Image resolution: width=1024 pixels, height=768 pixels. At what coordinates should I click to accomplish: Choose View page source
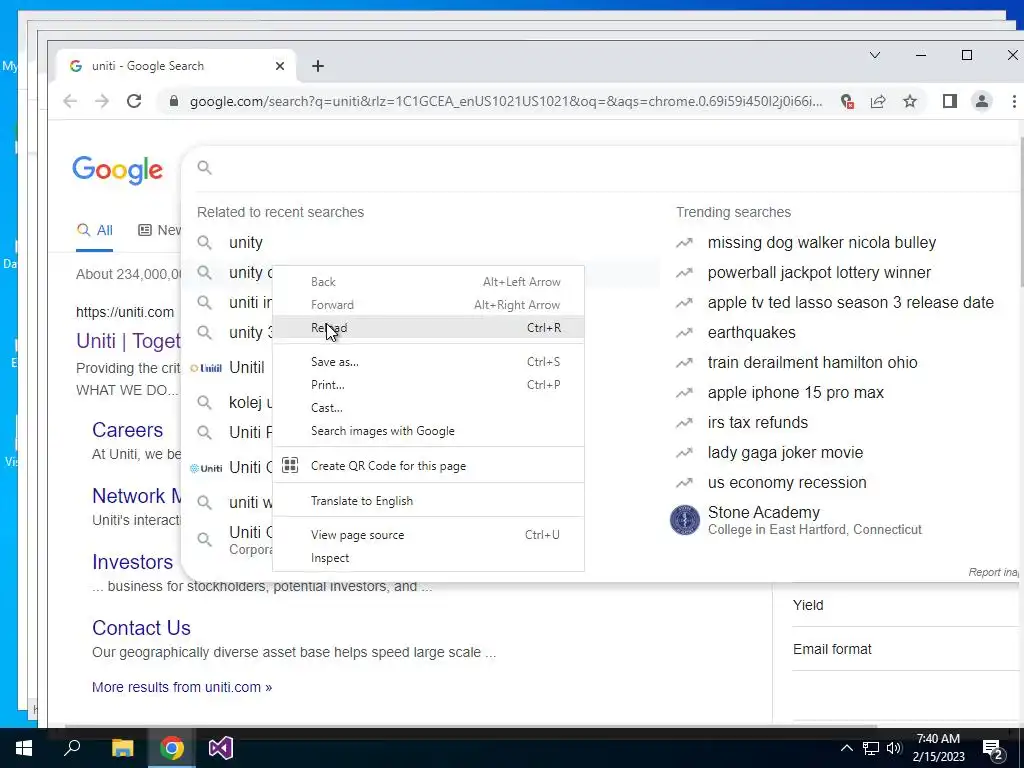[x=428, y=534]
